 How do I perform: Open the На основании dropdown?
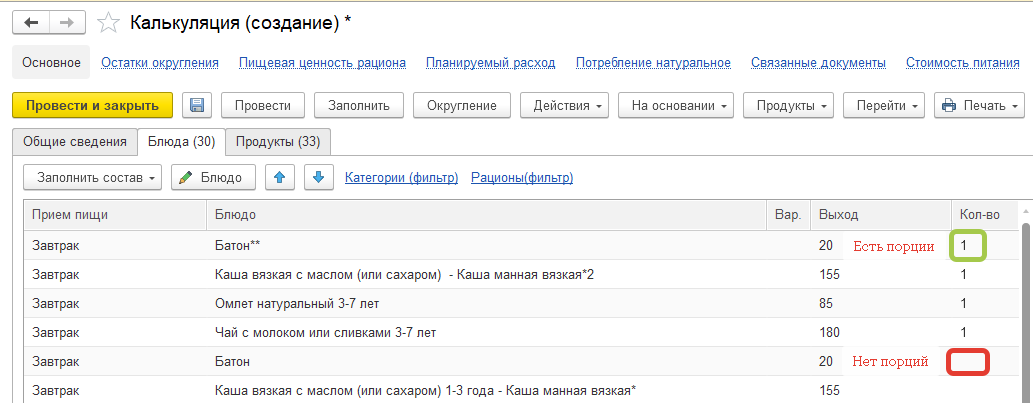(675, 105)
